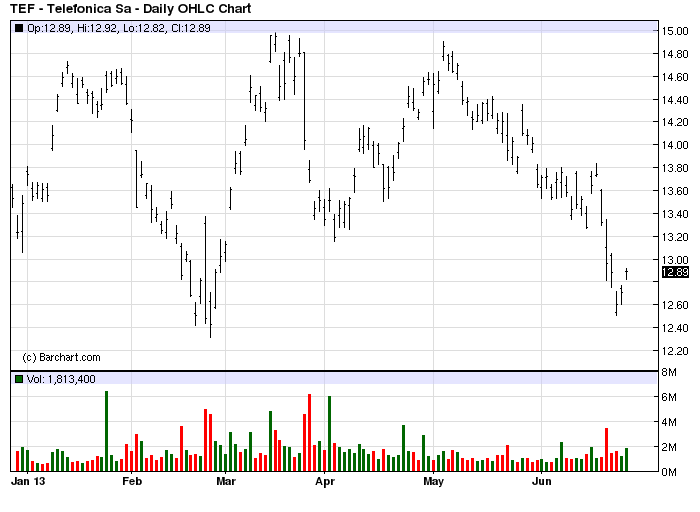Click the 'Apr' date axis label
Viewport: 700px width, 512px height.
click(x=325, y=482)
